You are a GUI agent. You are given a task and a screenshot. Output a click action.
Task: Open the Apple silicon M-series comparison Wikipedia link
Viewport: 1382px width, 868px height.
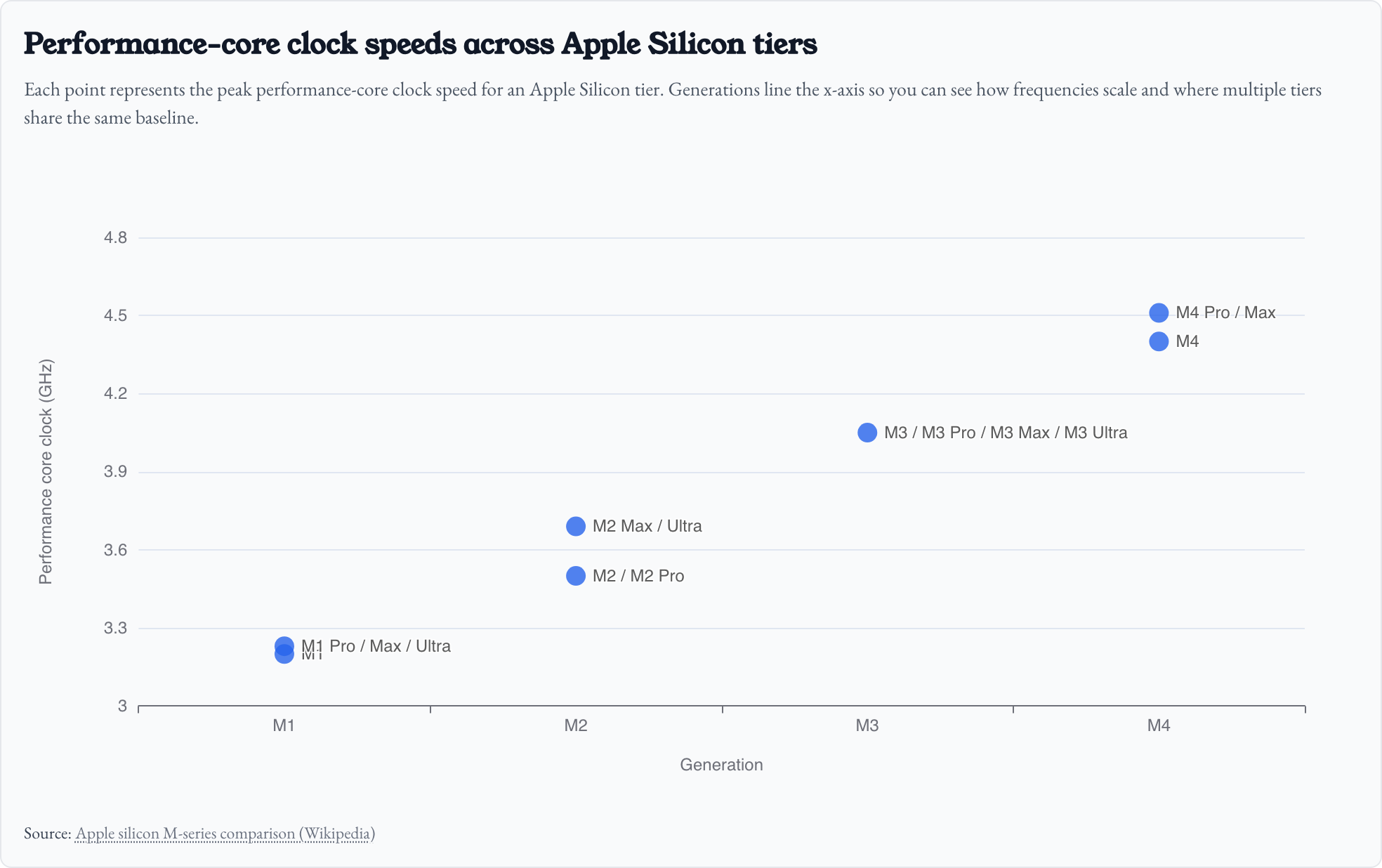pos(225,834)
